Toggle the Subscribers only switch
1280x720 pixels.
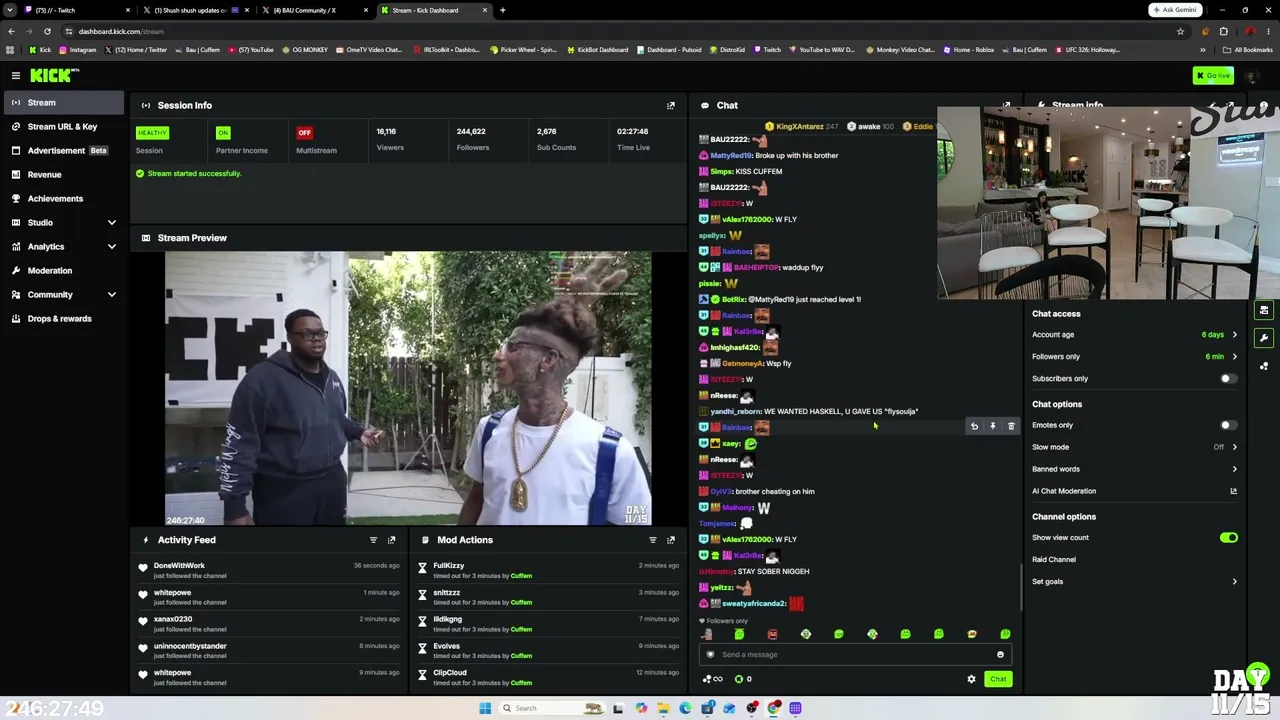tap(1228, 379)
